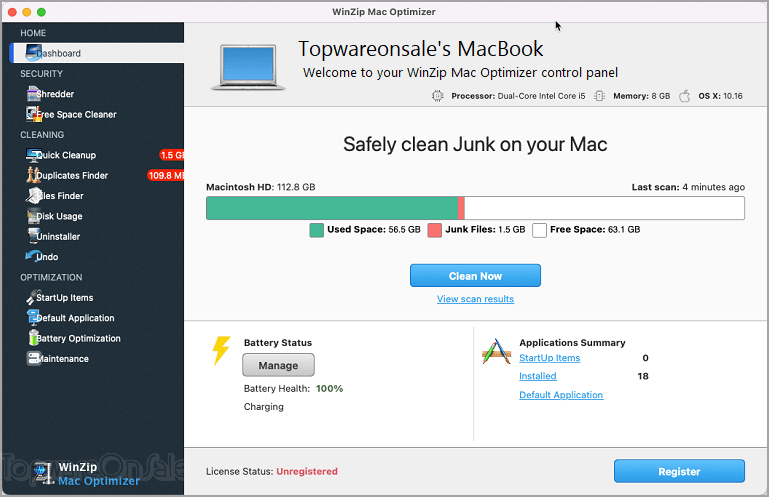
Task: Click the Maintenance icon
Action: 33,358
